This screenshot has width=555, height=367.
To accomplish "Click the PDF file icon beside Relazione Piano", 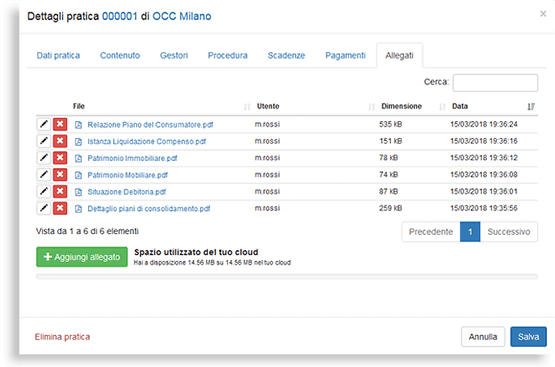I will (x=78, y=125).
